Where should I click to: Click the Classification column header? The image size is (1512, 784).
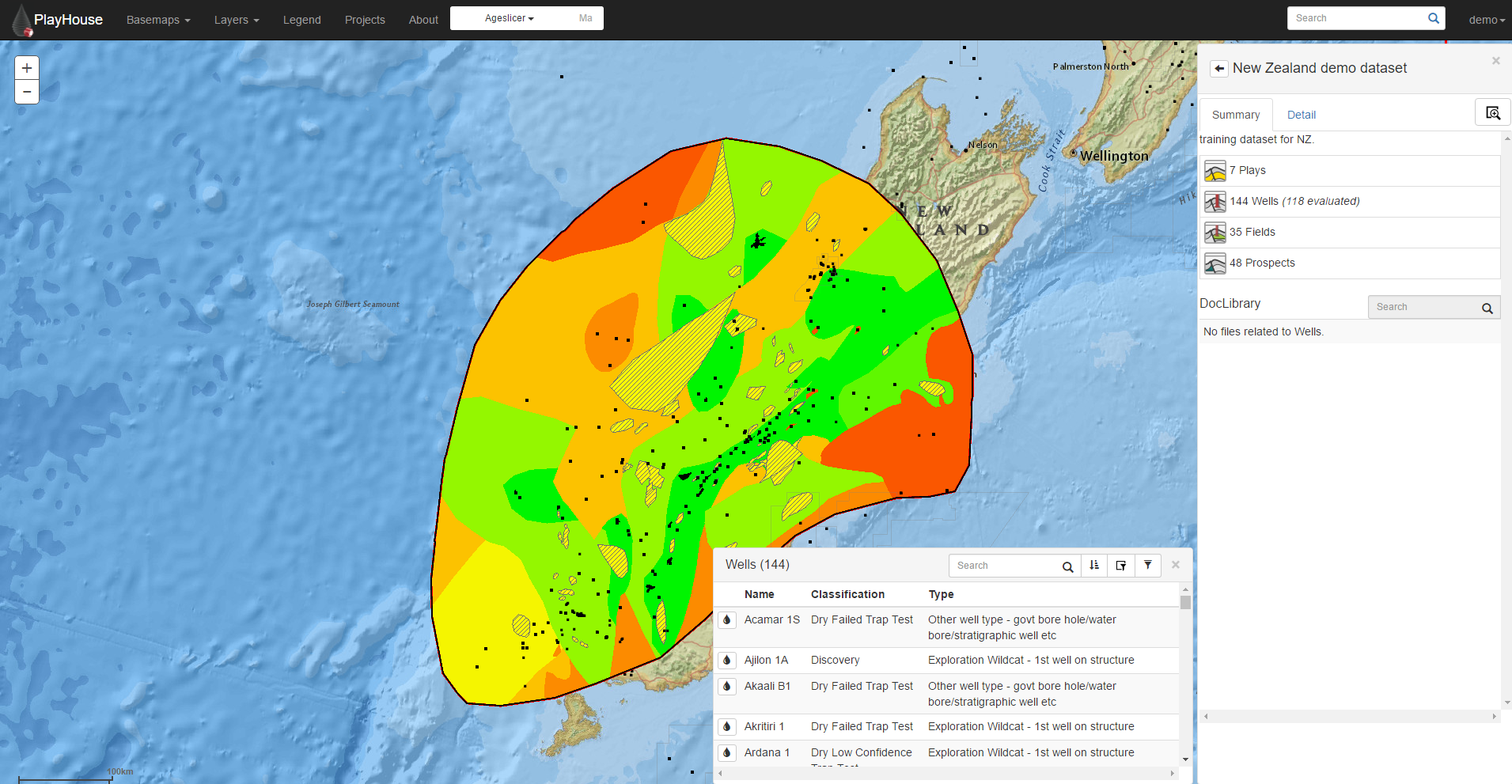pyautogui.click(x=847, y=594)
